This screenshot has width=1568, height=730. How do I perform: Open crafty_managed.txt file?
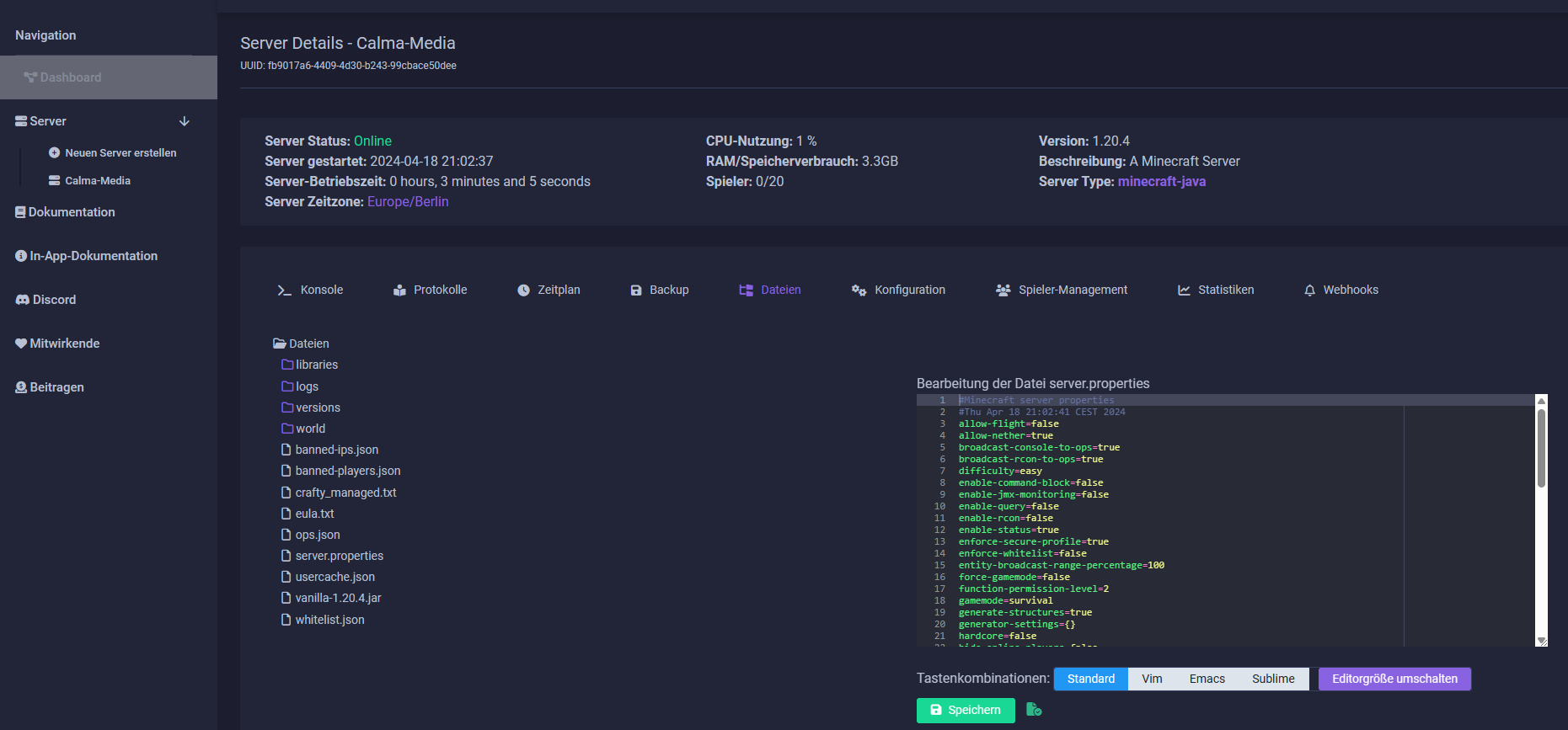pyautogui.click(x=339, y=493)
